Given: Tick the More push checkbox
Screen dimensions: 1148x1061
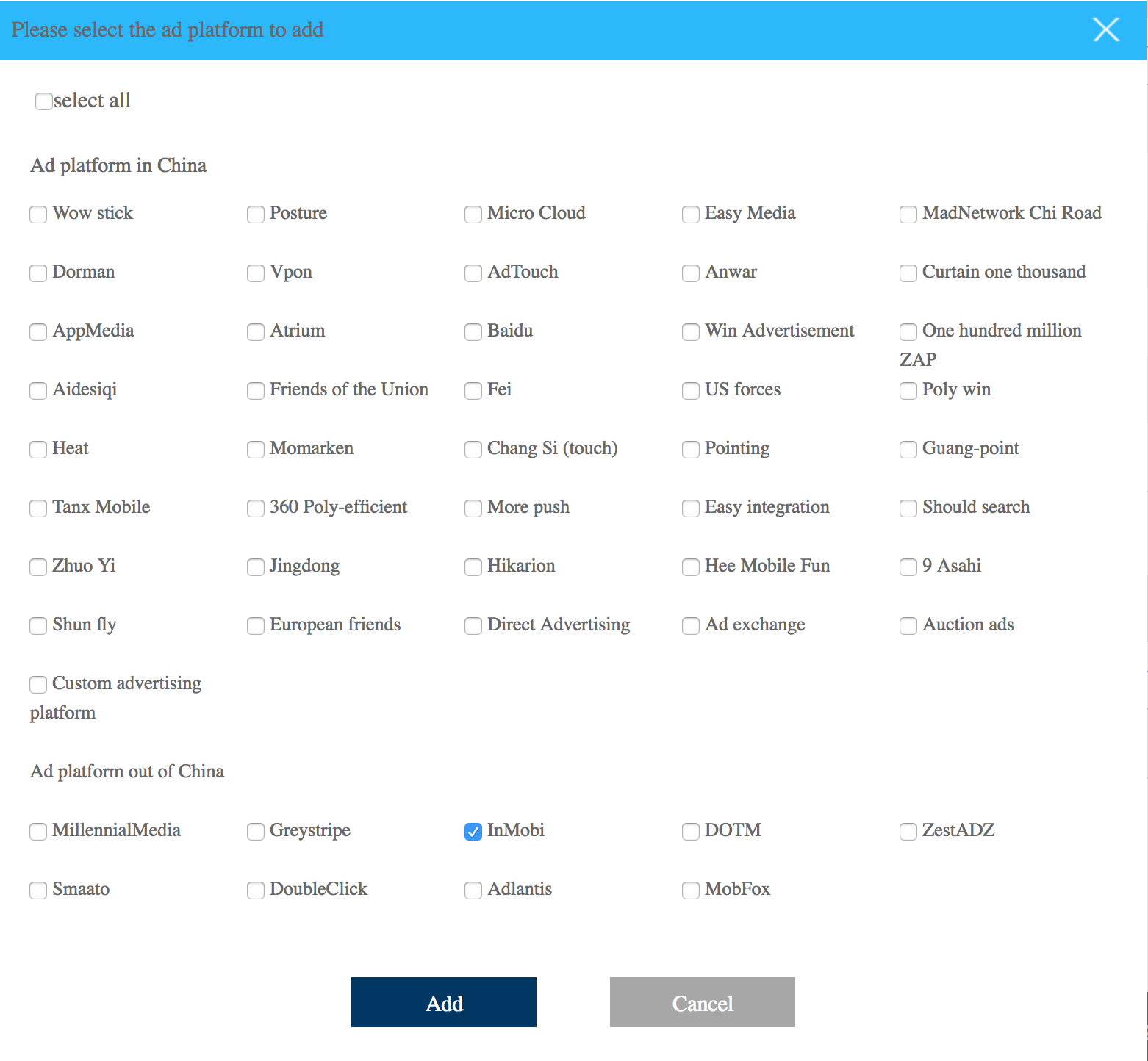Looking at the screenshot, I should point(473,508).
